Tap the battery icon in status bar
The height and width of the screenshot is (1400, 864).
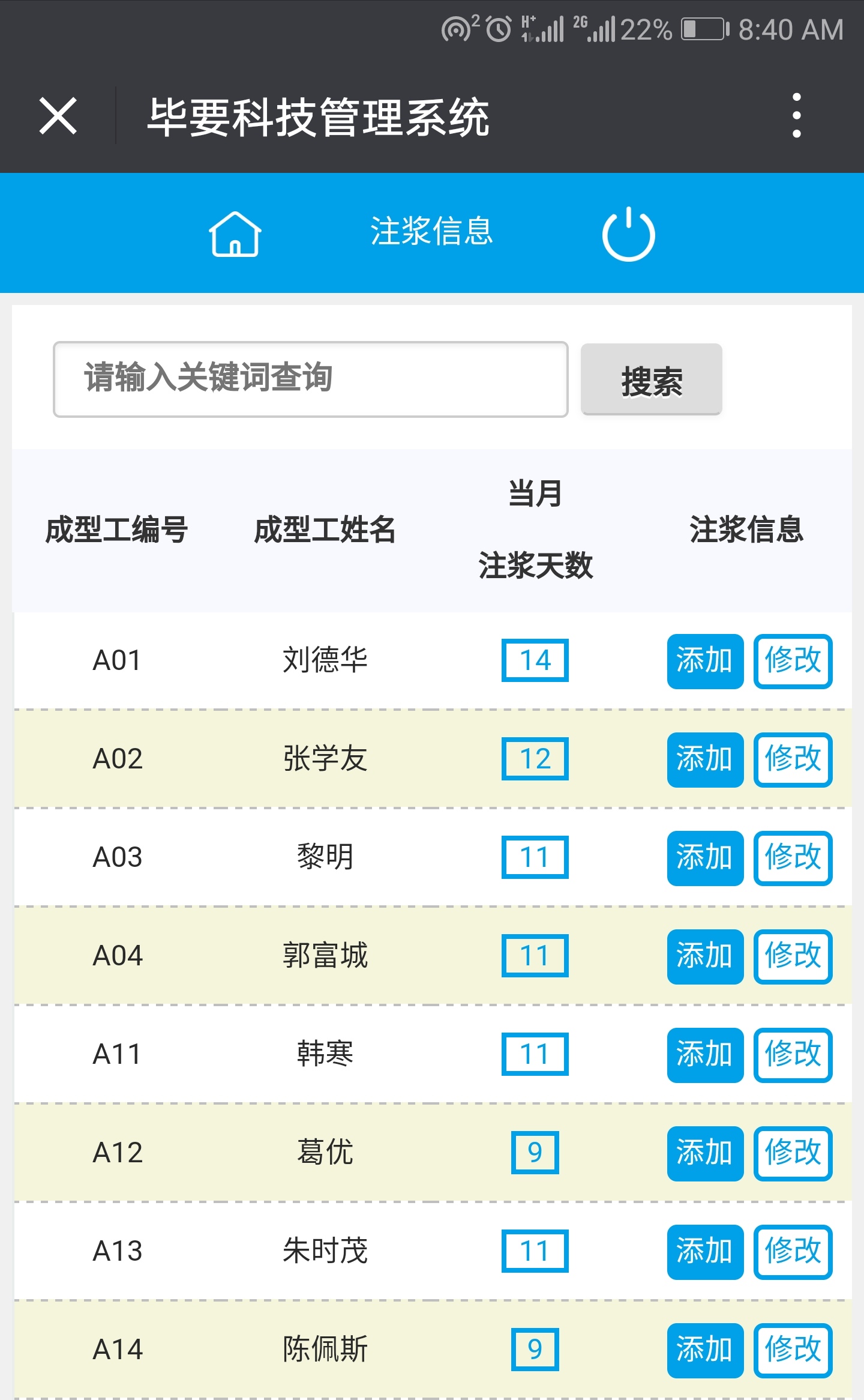(705, 29)
